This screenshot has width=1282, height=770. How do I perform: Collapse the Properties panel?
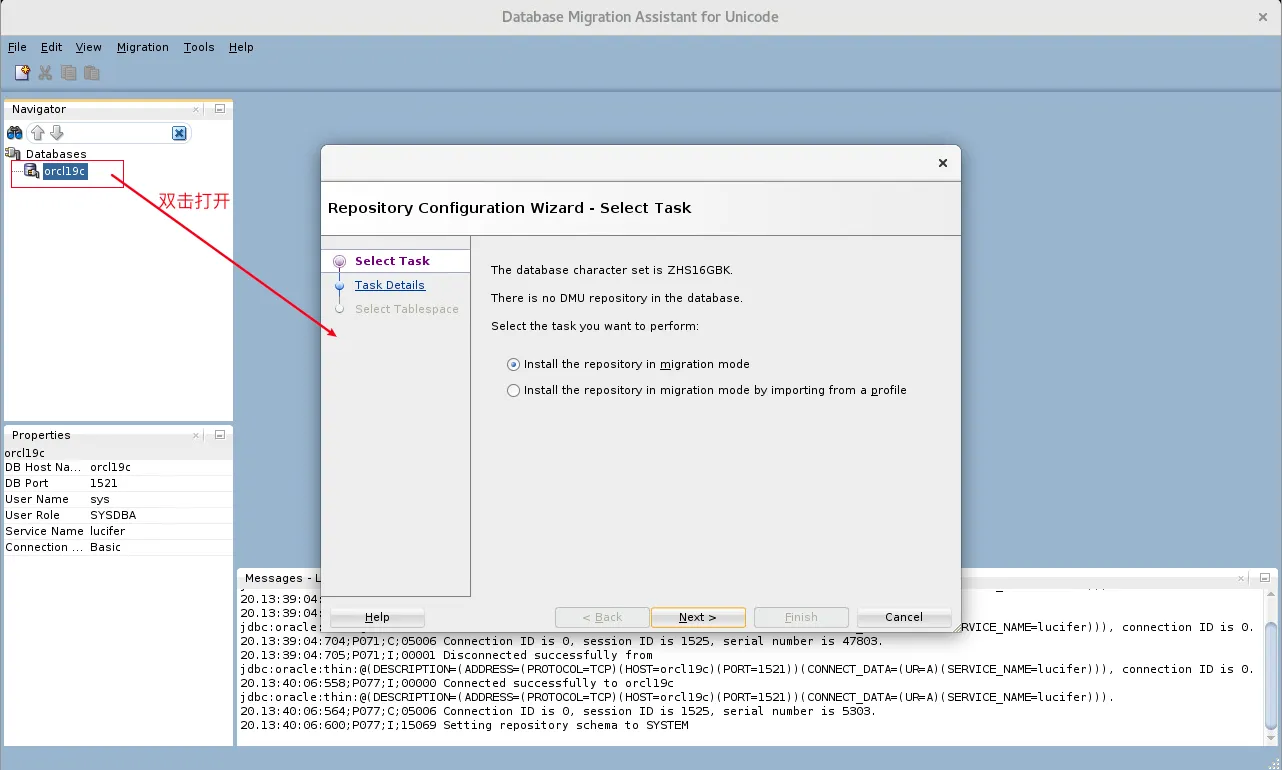tap(219, 434)
